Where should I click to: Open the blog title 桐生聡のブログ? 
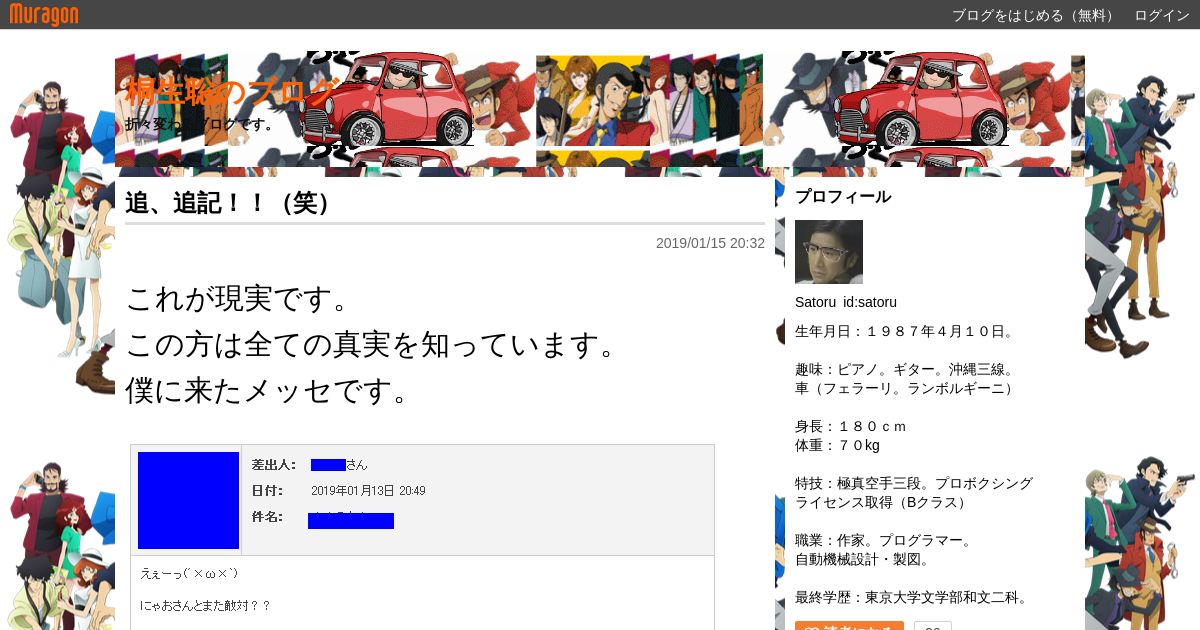point(232,92)
